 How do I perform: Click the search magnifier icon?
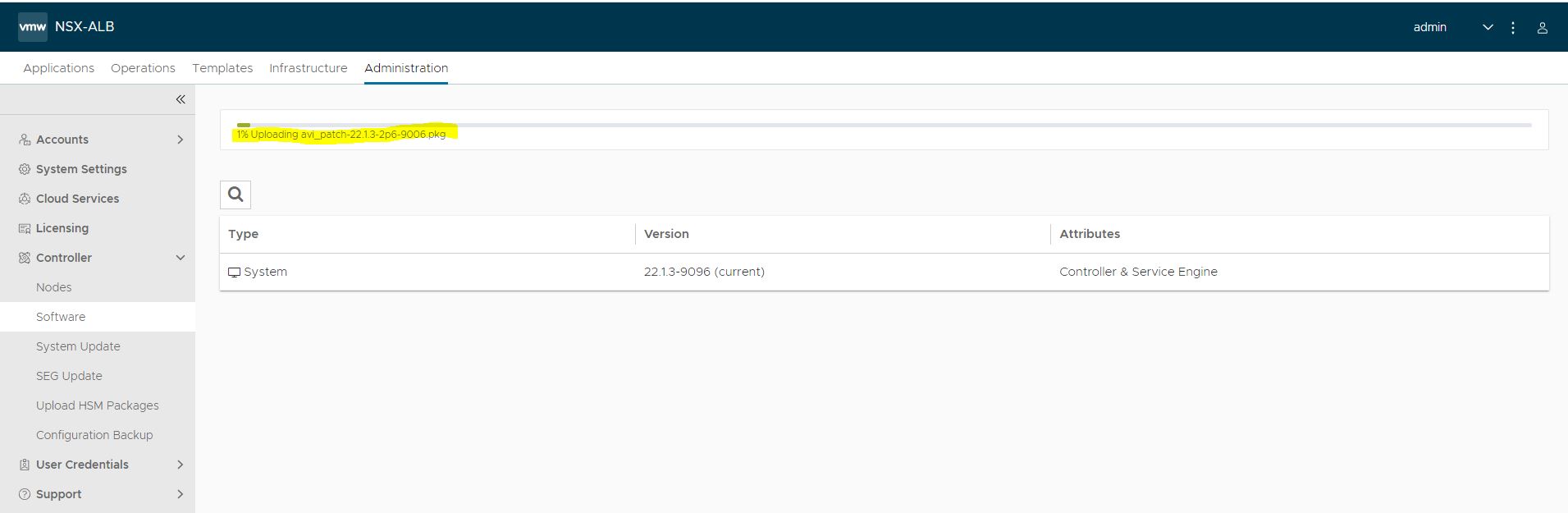click(235, 195)
